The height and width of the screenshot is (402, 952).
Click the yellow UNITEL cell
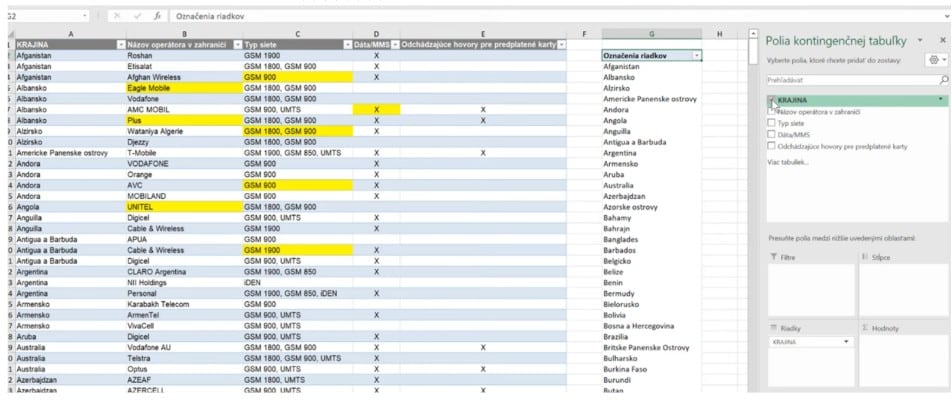pos(185,207)
